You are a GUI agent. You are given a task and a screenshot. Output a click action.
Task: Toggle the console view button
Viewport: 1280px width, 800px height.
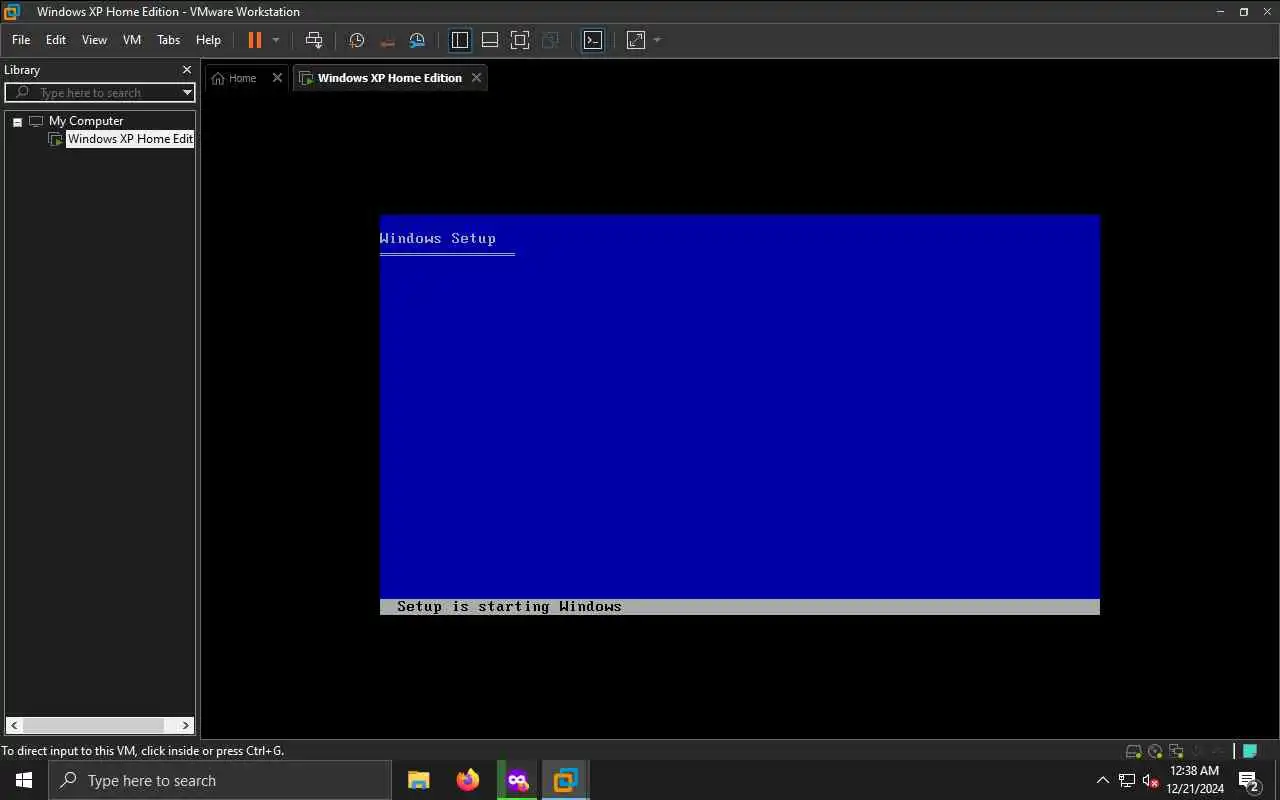593,40
